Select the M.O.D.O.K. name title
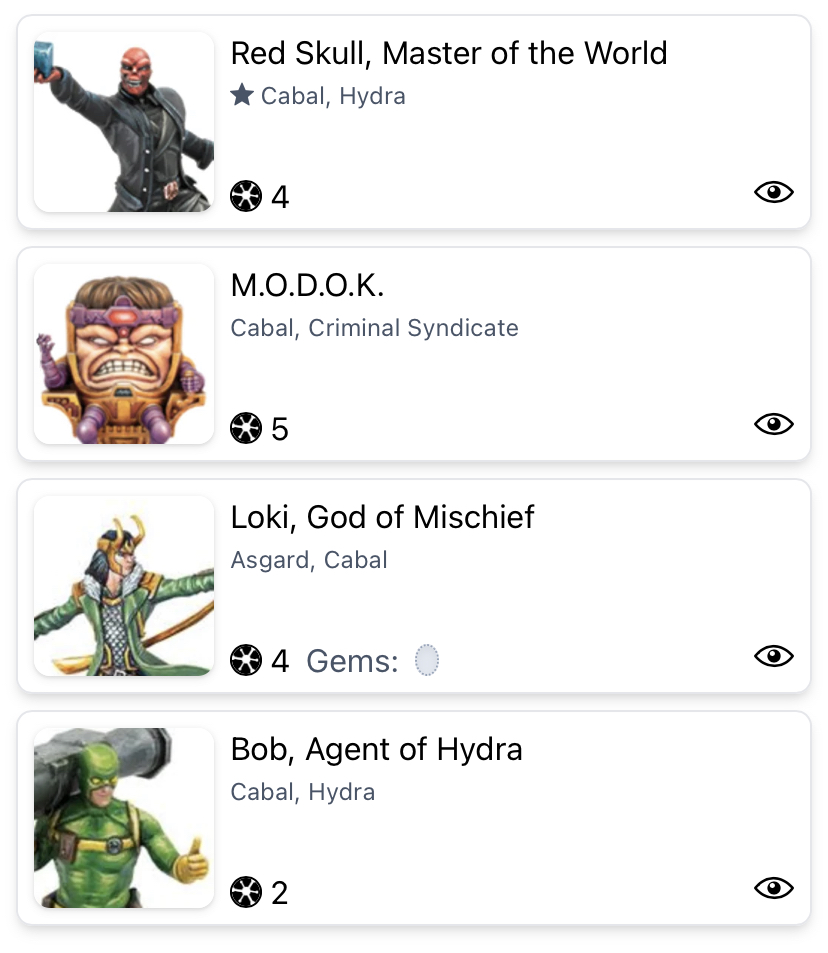The width and height of the screenshot is (828, 953). (307, 285)
